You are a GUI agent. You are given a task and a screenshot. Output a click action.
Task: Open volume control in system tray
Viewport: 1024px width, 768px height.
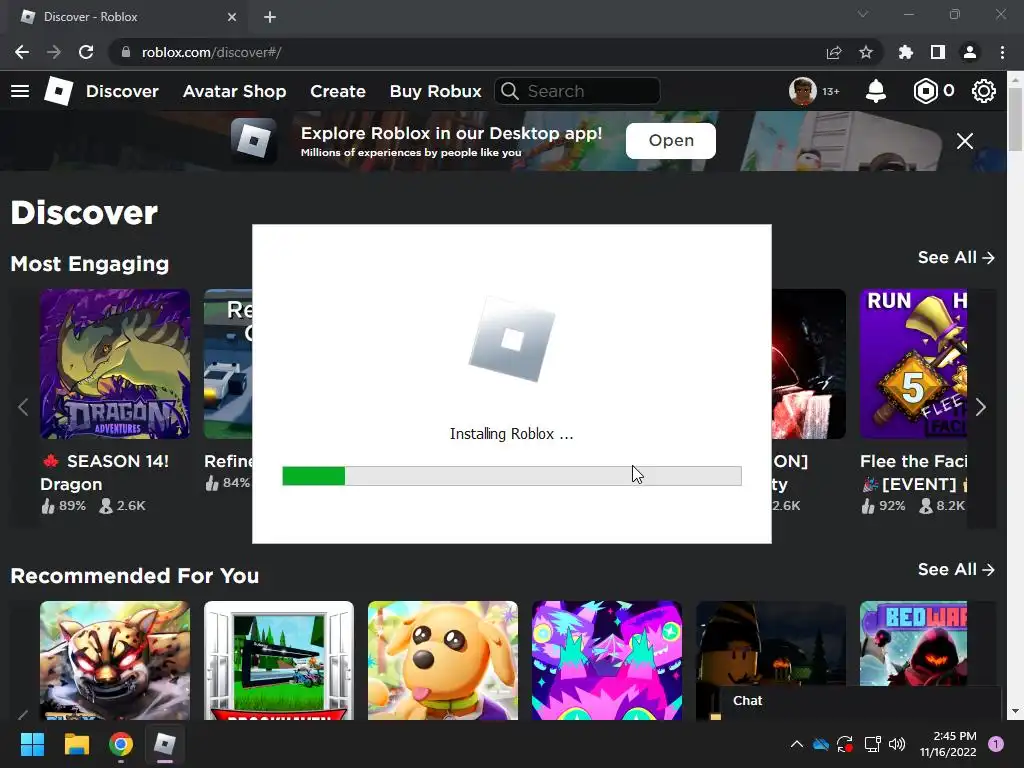(897, 743)
